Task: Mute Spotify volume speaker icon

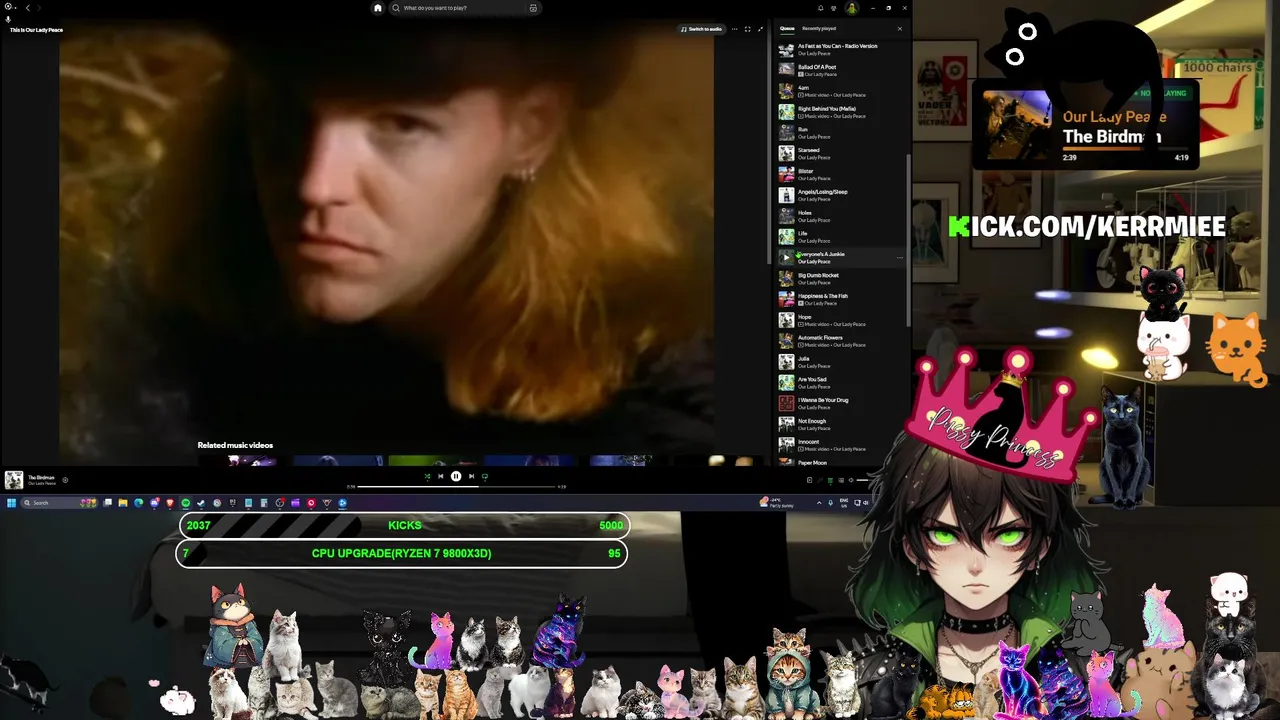Action: [851, 480]
